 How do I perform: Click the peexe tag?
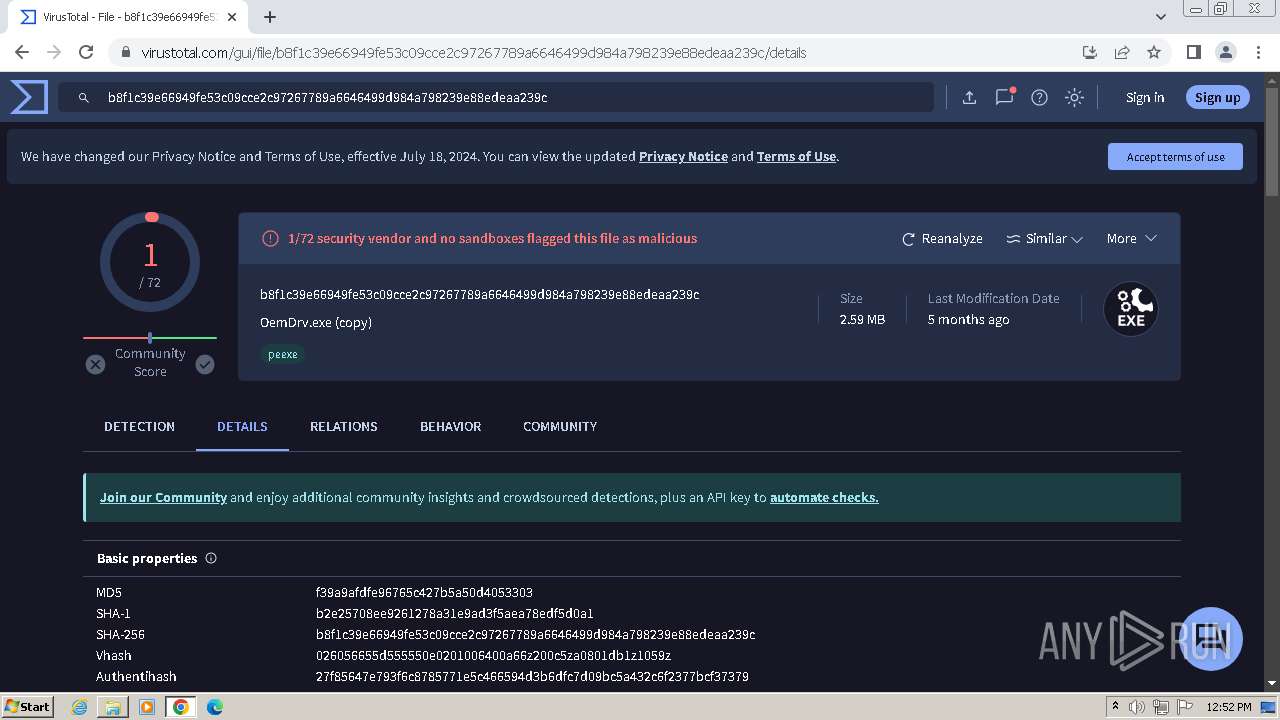click(x=282, y=354)
